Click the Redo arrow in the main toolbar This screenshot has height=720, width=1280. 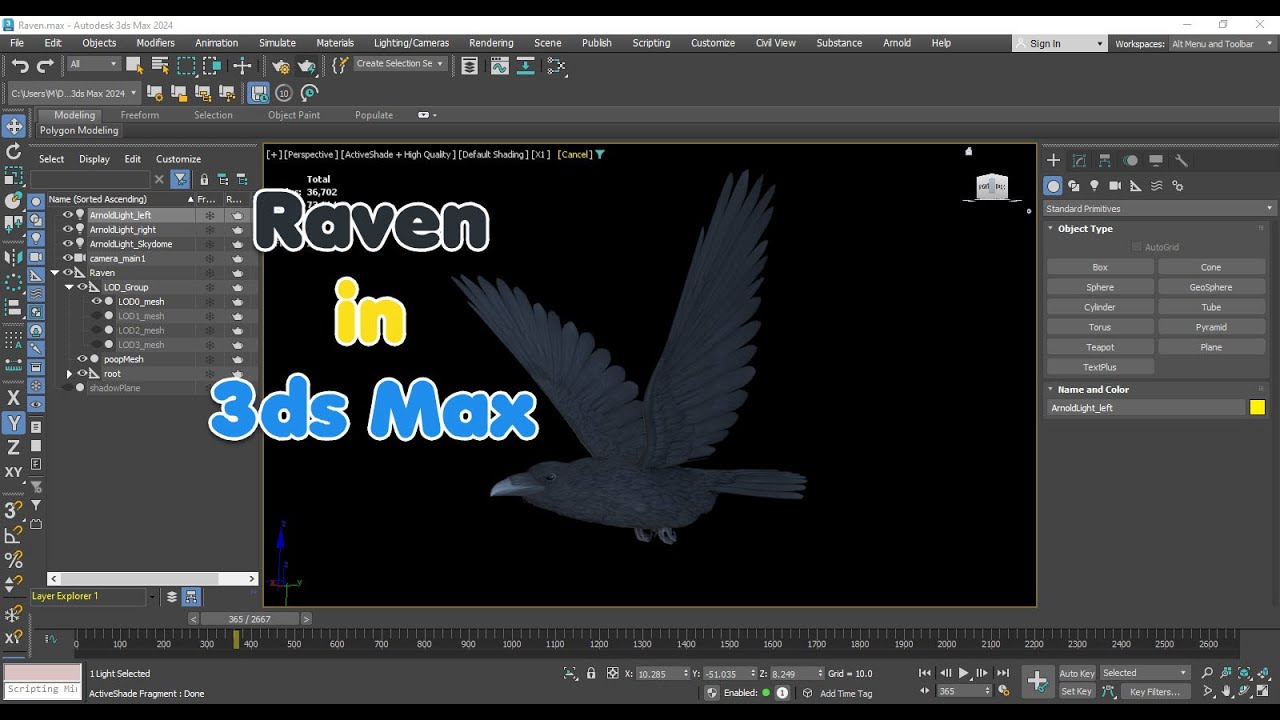[x=45, y=66]
